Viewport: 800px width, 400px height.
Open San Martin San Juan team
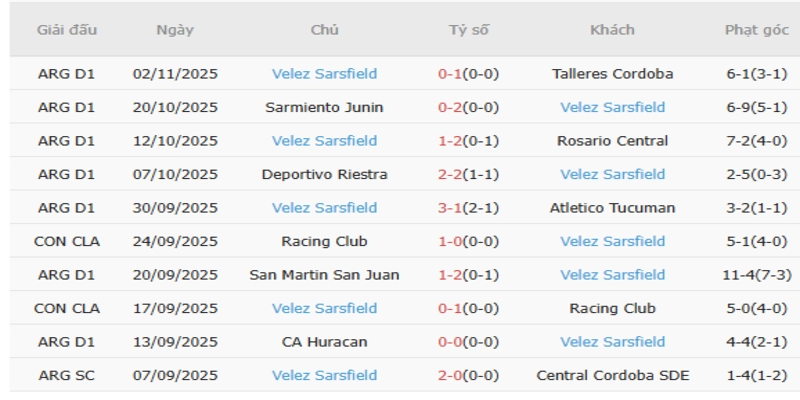[x=324, y=275]
